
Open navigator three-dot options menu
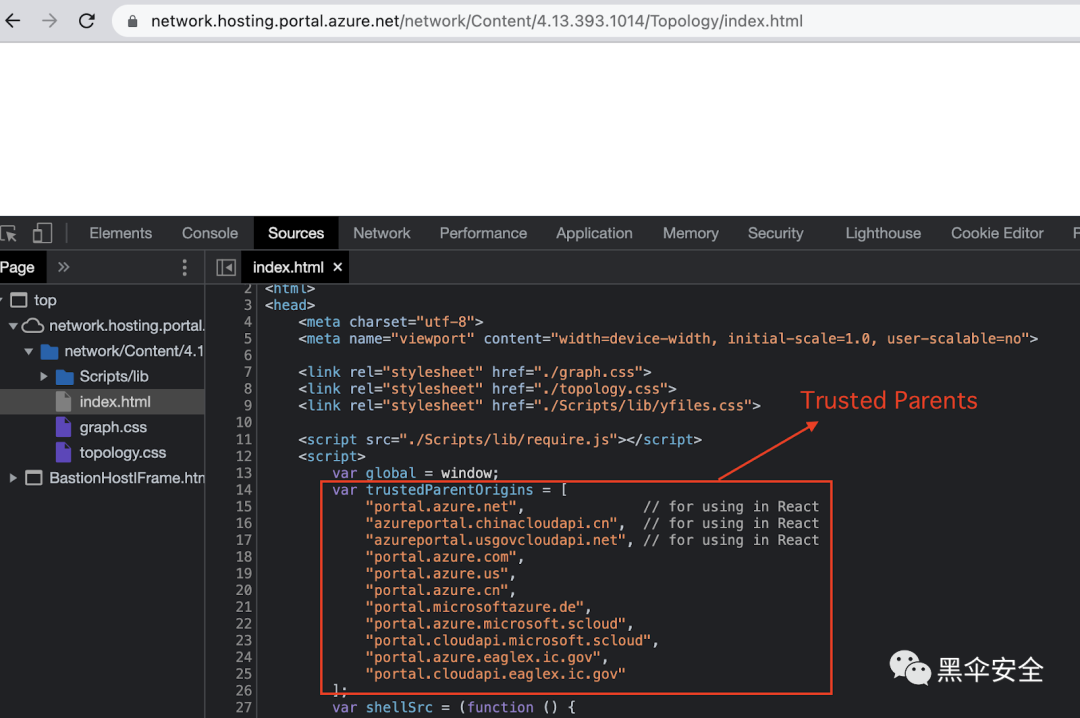[x=184, y=267]
